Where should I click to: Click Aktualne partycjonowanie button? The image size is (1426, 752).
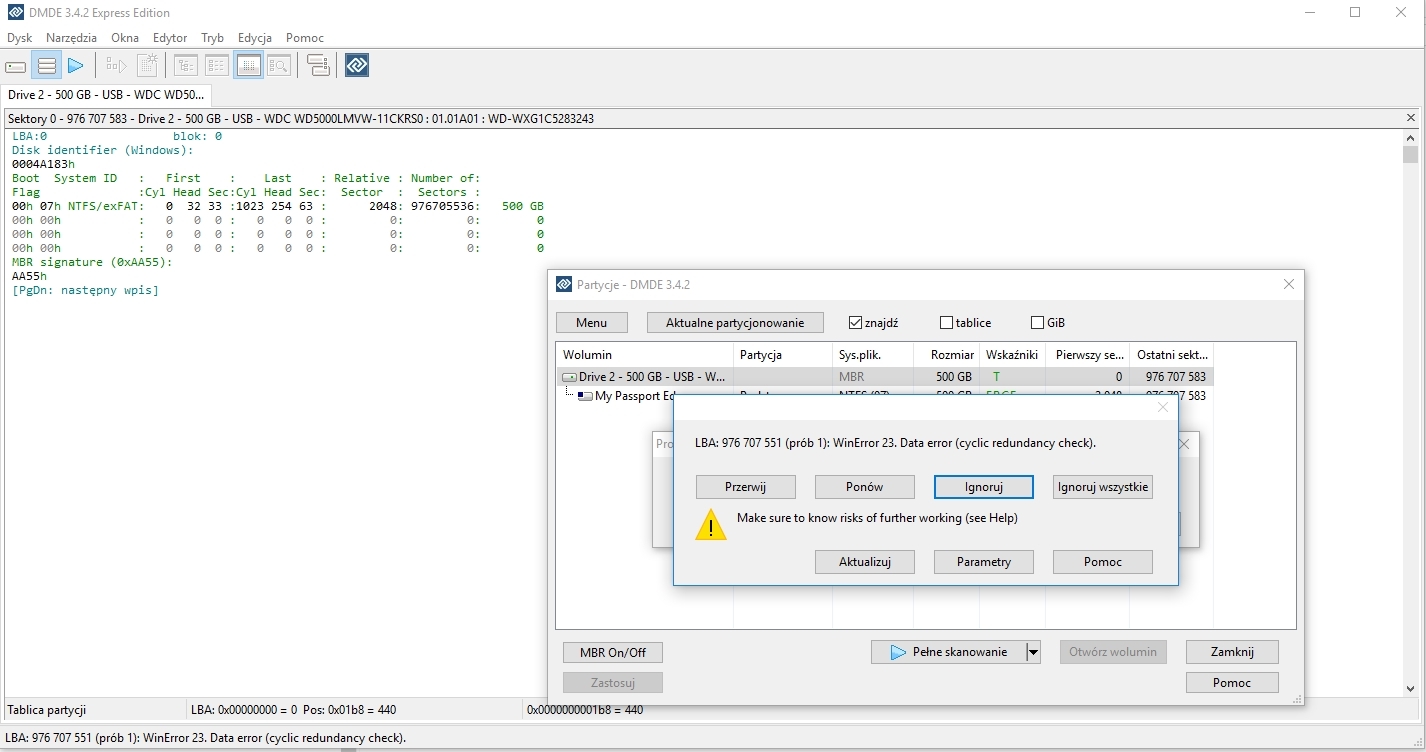735,323
